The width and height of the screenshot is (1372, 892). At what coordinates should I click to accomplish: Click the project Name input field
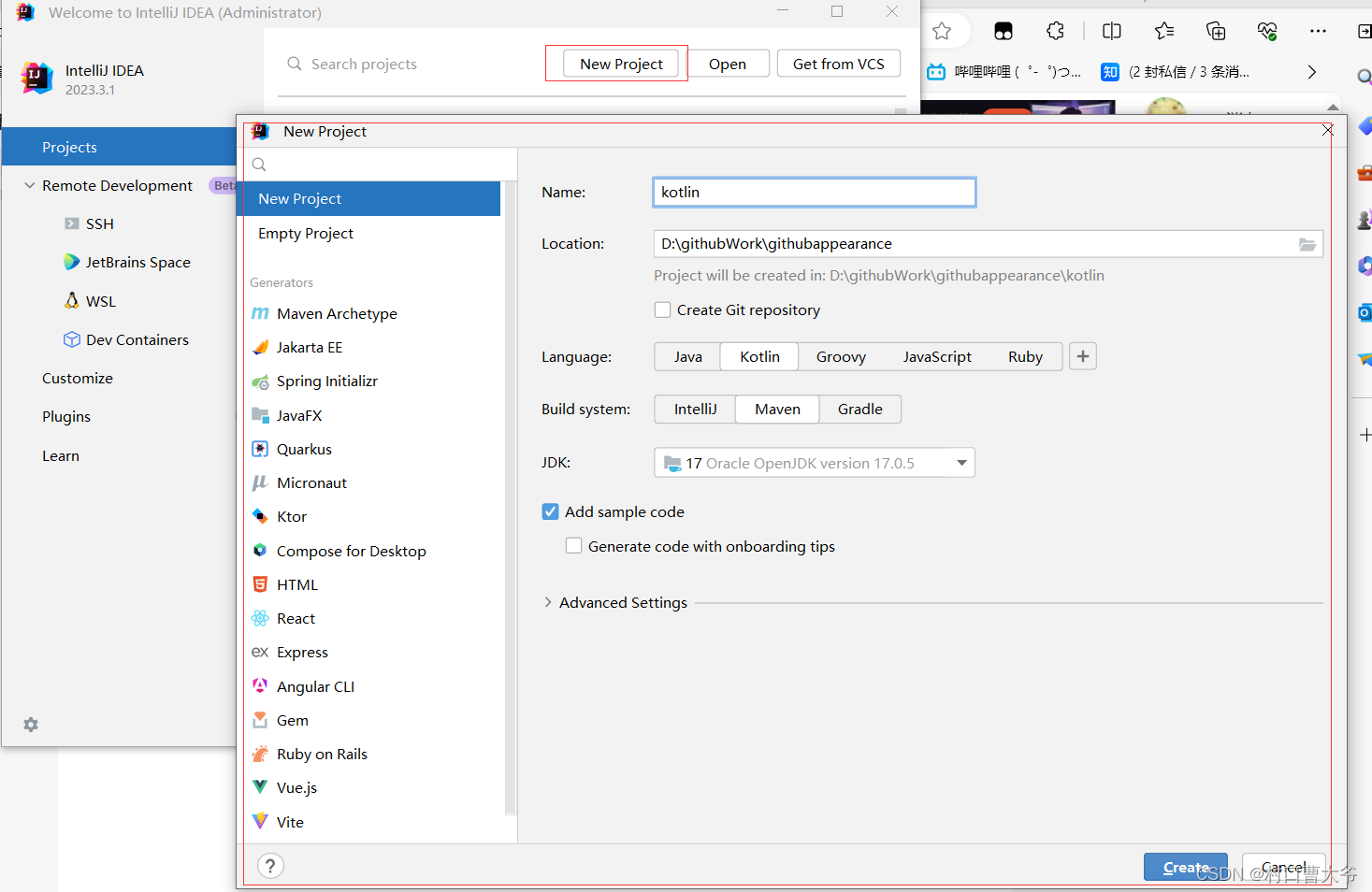point(814,192)
